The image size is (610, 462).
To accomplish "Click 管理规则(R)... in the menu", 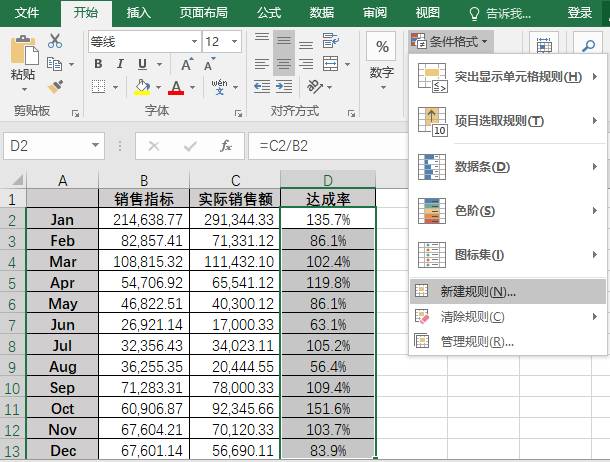I will point(477,342).
